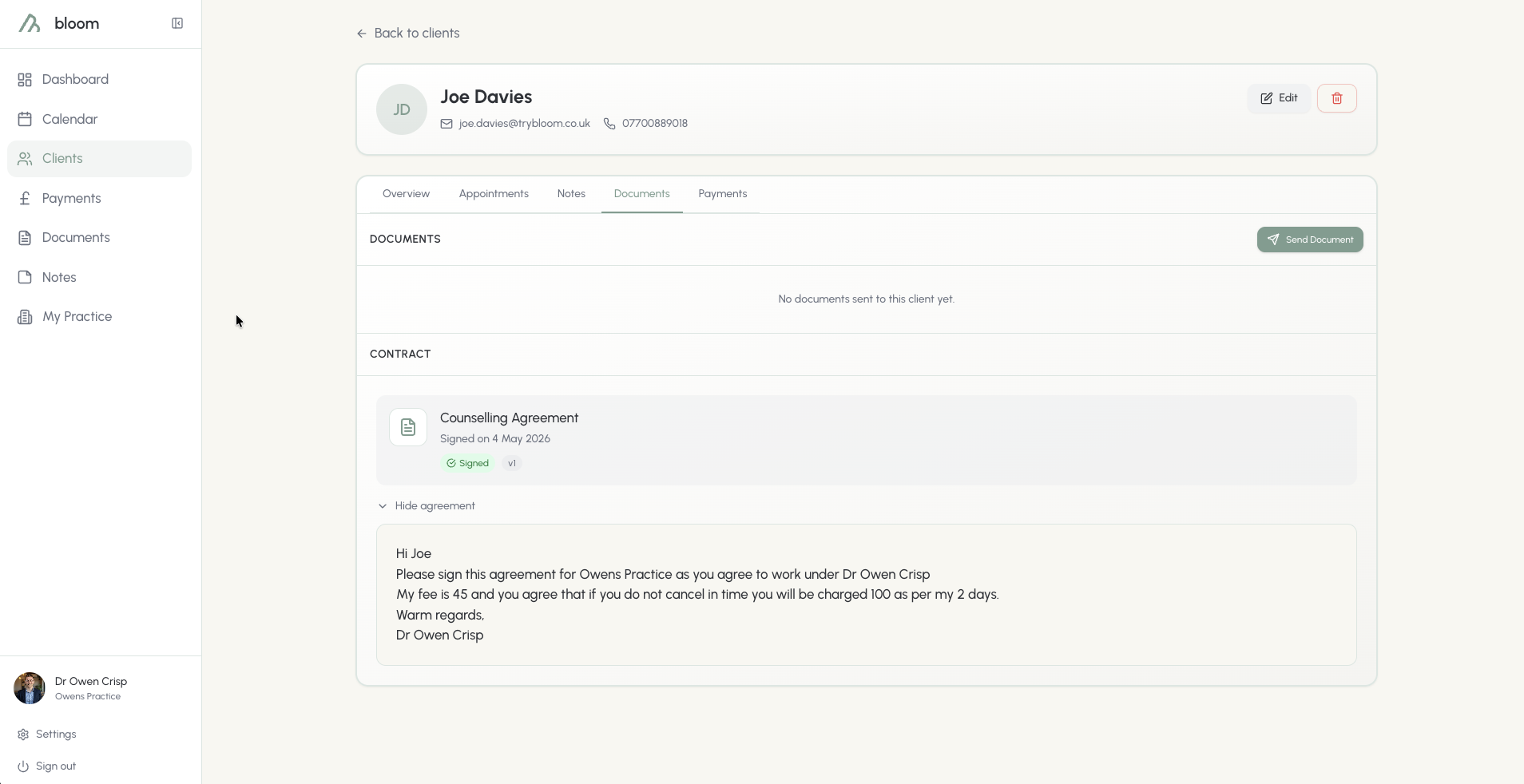This screenshot has height=784, width=1524.
Task: Click the Clients people icon
Action: [25, 159]
